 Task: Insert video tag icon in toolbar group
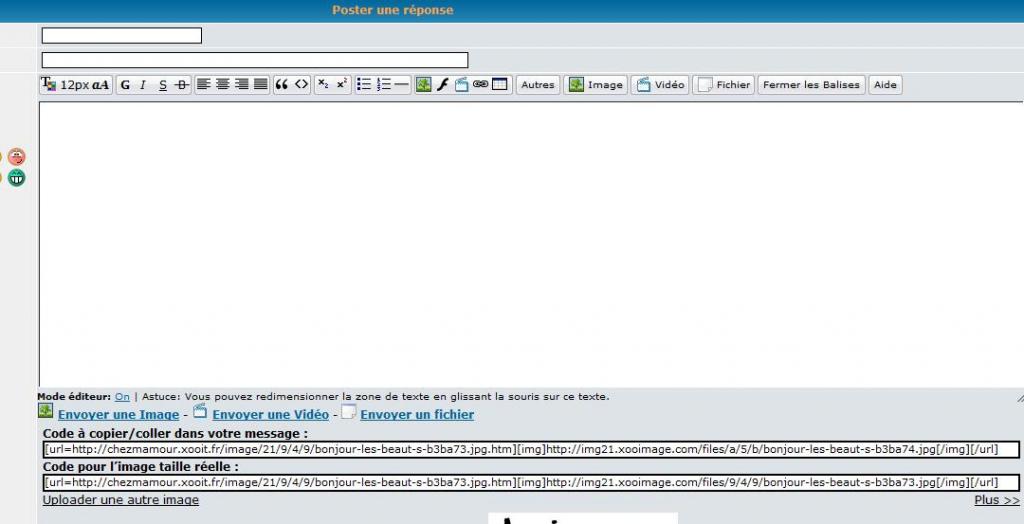click(x=461, y=84)
